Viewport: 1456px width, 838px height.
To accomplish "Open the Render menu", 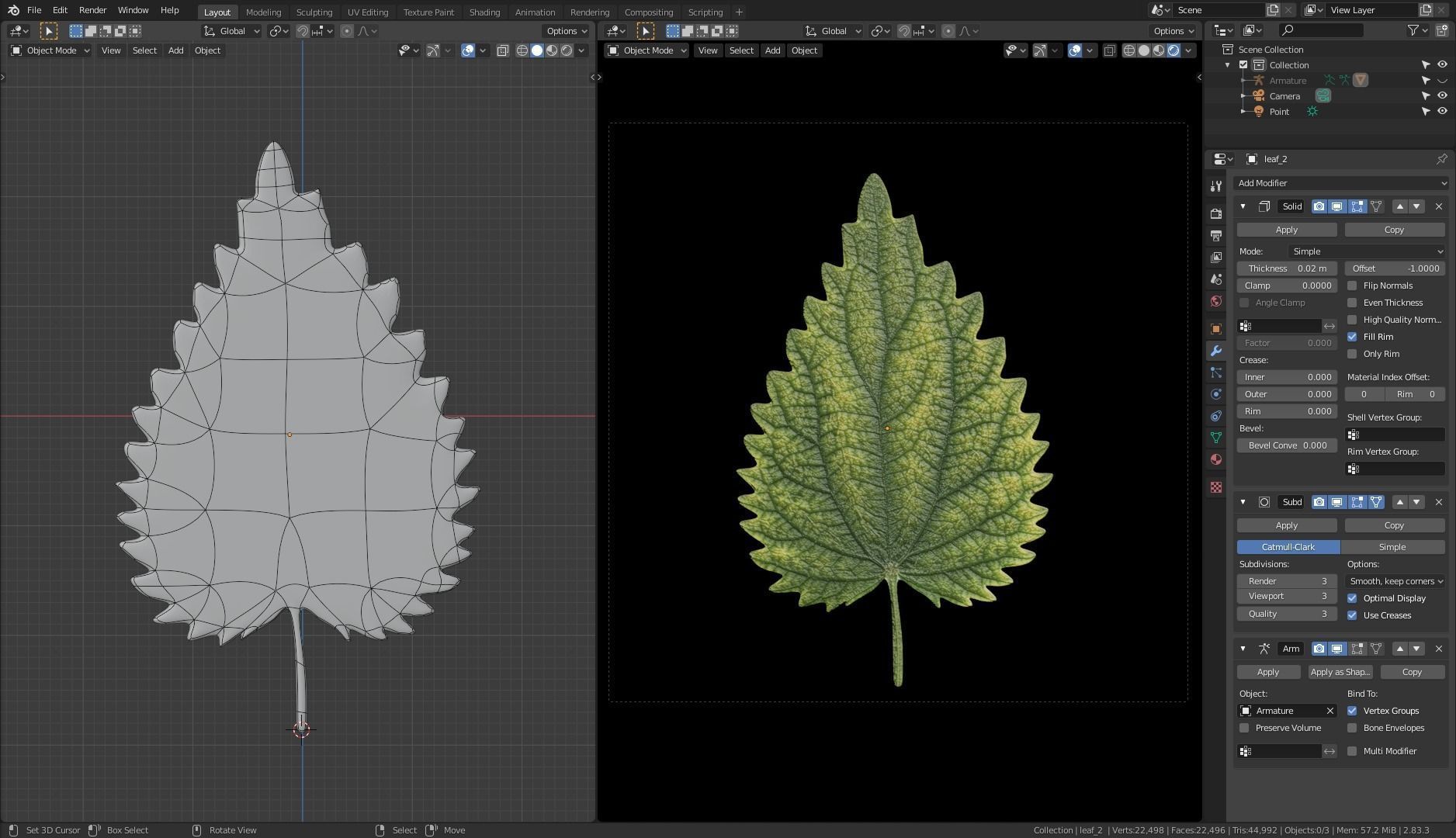I will (92, 10).
